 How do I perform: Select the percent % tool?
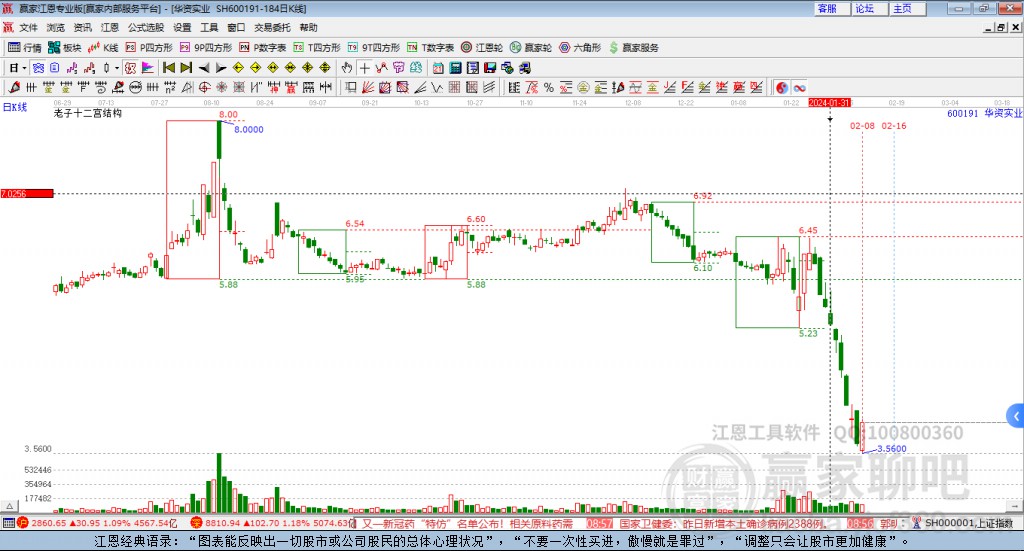coord(549,87)
